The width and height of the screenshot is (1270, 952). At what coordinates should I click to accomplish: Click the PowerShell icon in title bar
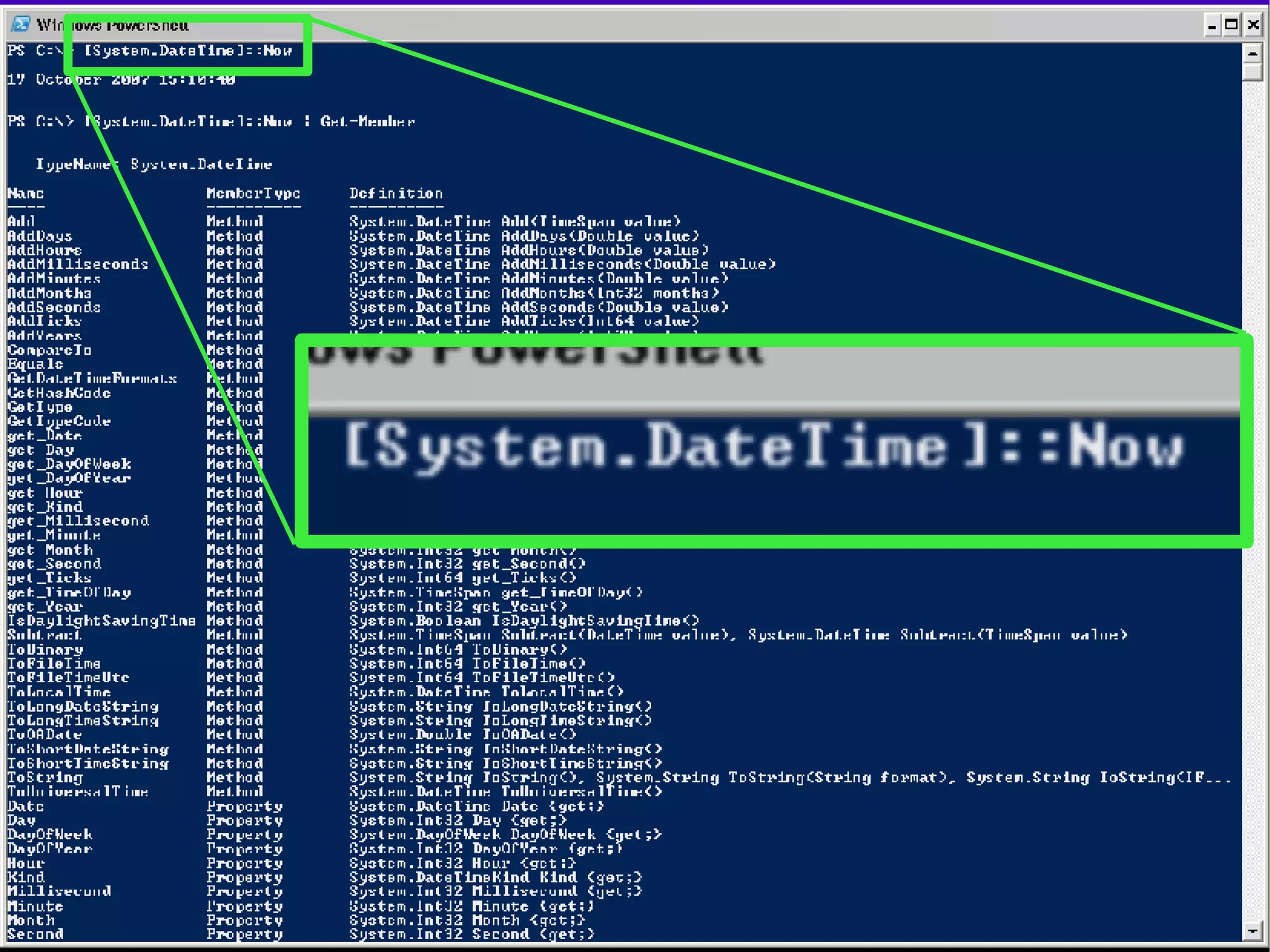pos(20,25)
